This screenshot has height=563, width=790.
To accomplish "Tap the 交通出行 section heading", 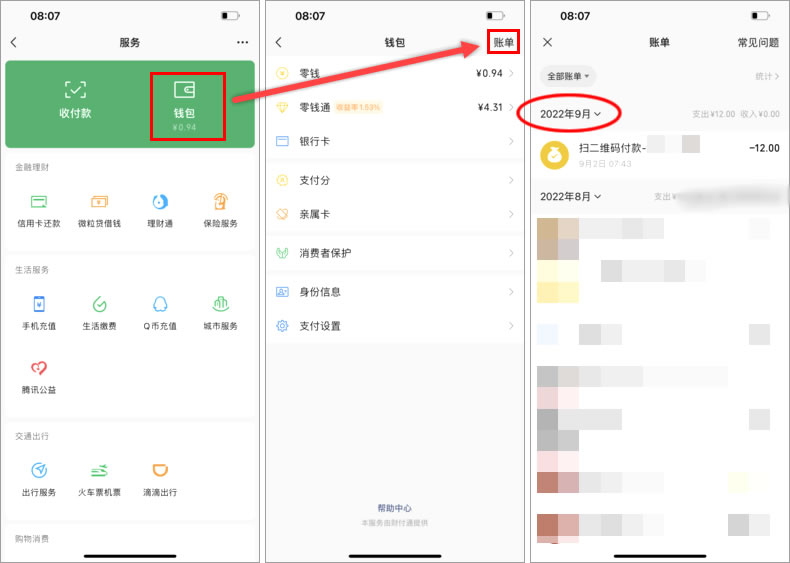I will (32, 436).
